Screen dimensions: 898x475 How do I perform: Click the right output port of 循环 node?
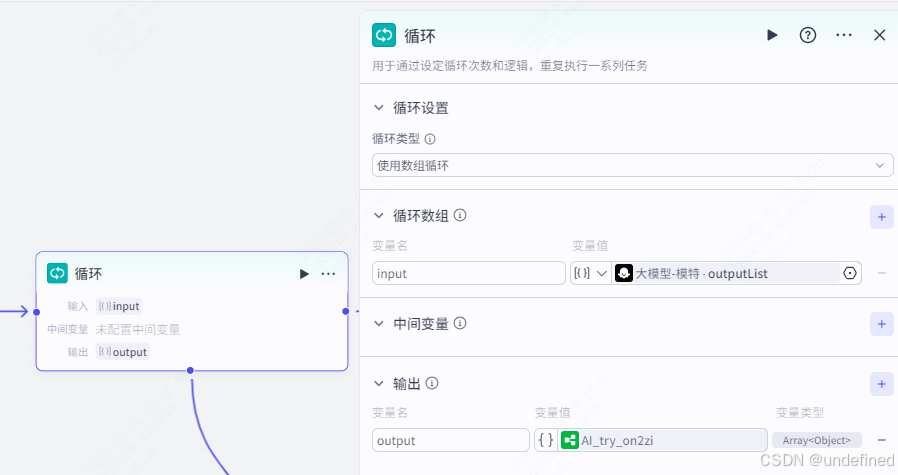[x=345, y=311]
